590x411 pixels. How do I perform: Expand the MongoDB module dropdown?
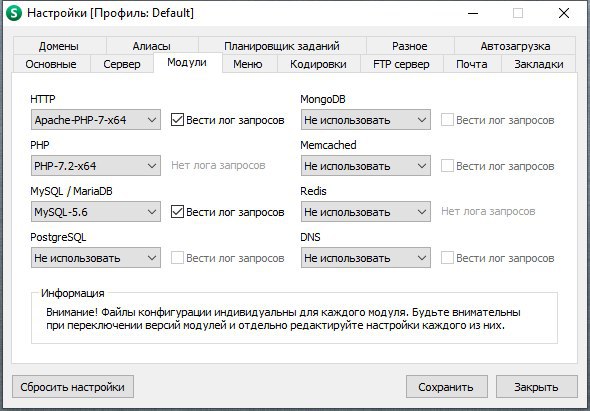tap(366, 120)
